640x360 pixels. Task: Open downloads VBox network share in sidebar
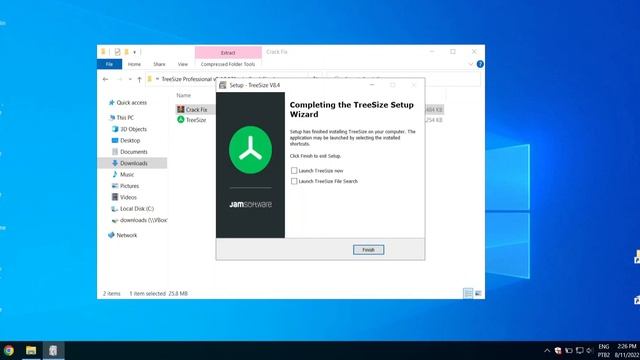pos(143,220)
